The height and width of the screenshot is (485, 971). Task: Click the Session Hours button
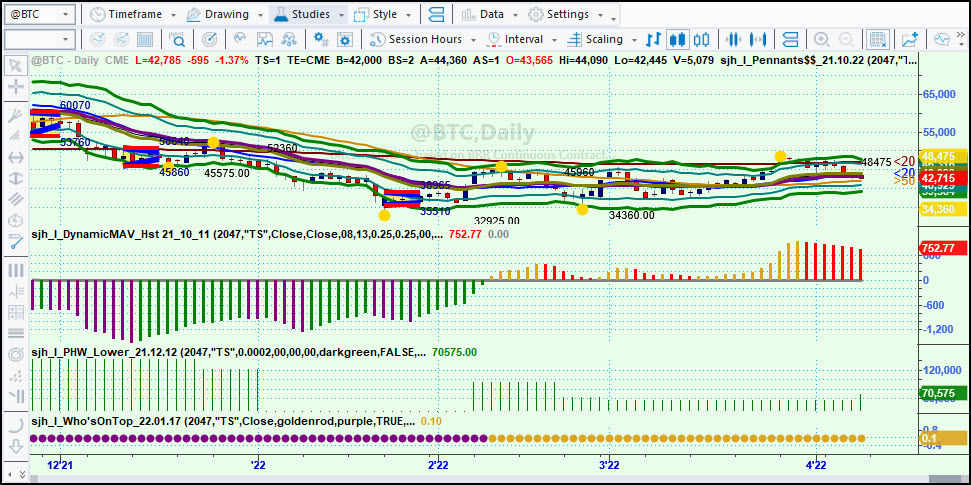coord(416,40)
